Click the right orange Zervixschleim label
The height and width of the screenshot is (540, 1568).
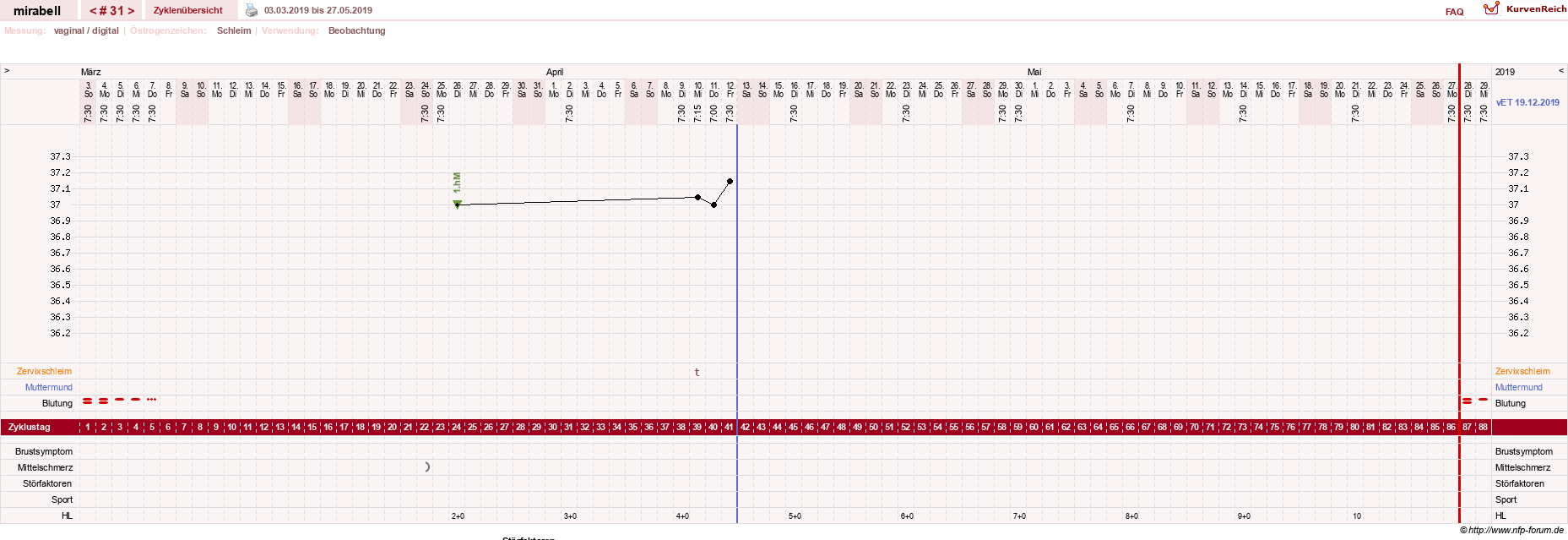coord(1522,371)
